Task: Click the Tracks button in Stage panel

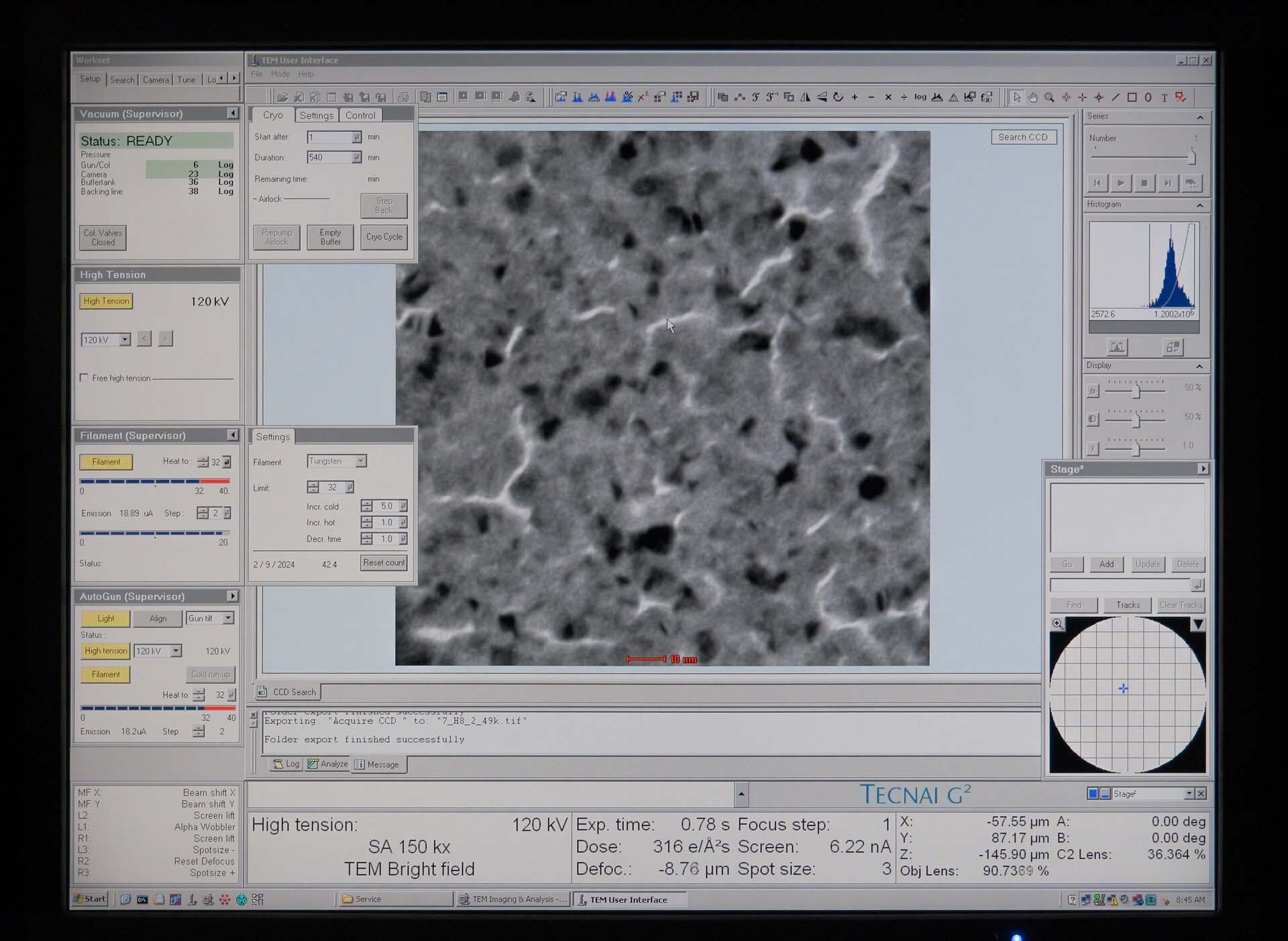Action: [1128, 605]
